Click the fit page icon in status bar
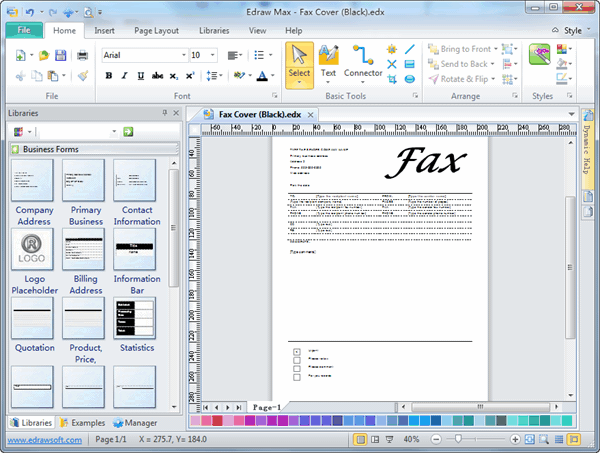The height and width of the screenshot is (453, 600). coord(530,439)
